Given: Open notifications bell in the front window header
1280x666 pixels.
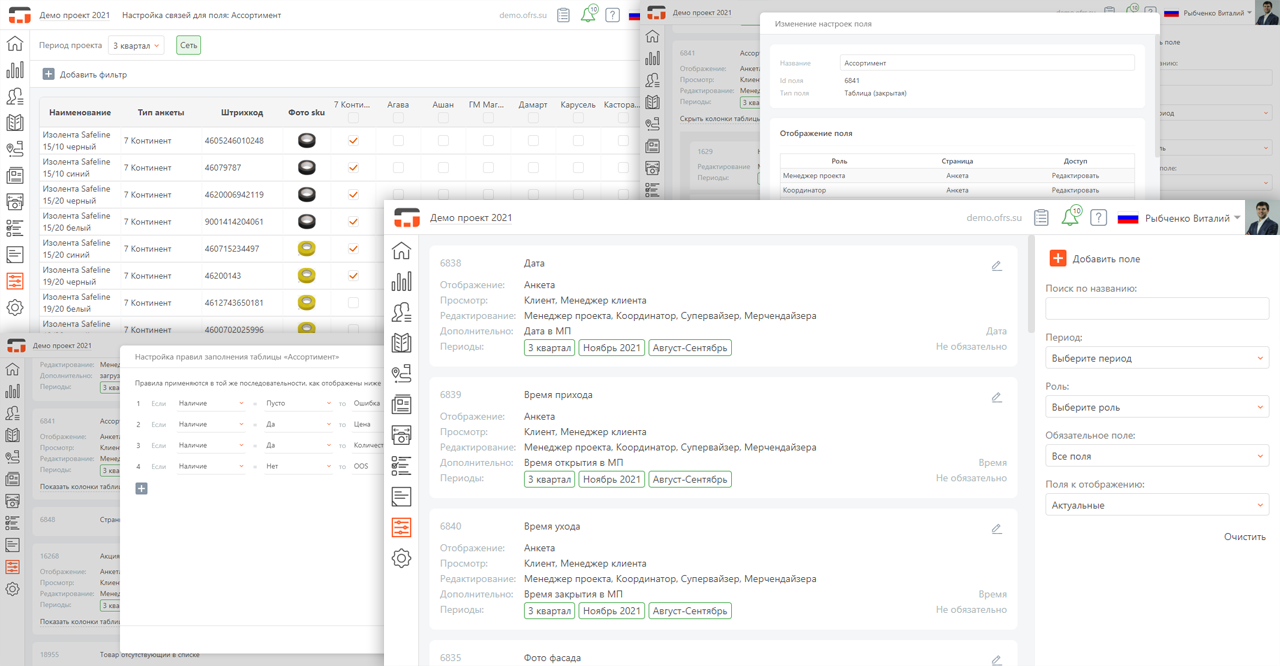Looking at the screenshot, I should 1070,218.
